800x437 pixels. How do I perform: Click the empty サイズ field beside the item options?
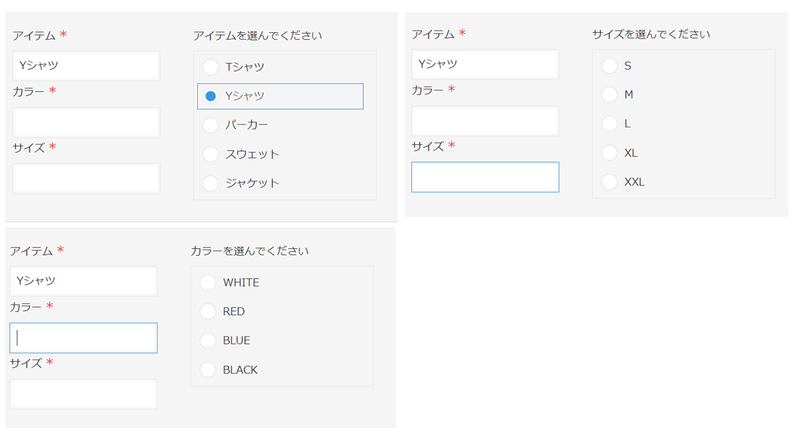86,178
